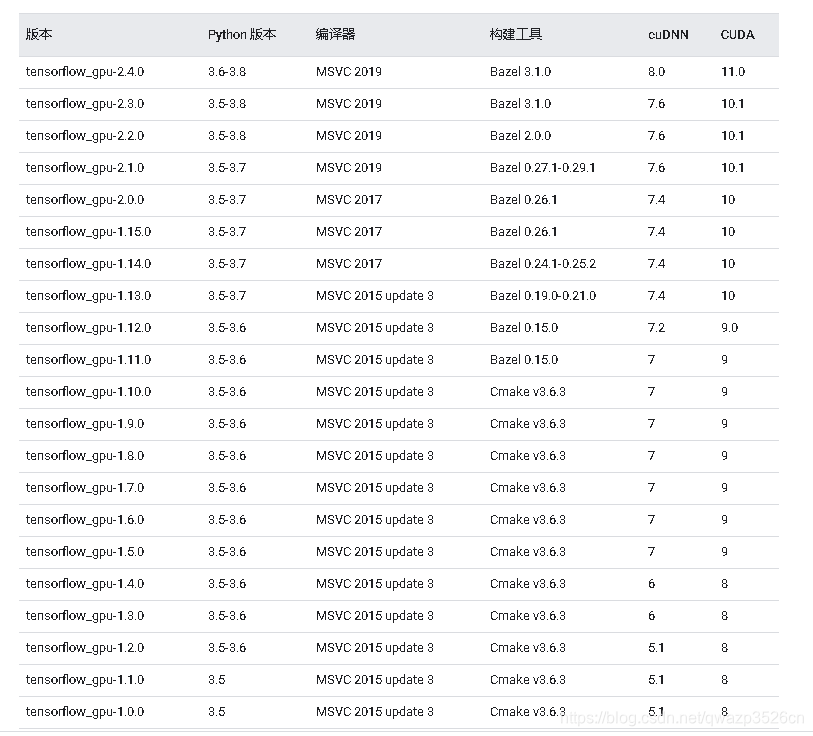This screenshot has height=736, width=813.
Task: Select the tensorflow_gpu-1.2.0 cell
Action: pyautogui.click(x=85, y=648)
